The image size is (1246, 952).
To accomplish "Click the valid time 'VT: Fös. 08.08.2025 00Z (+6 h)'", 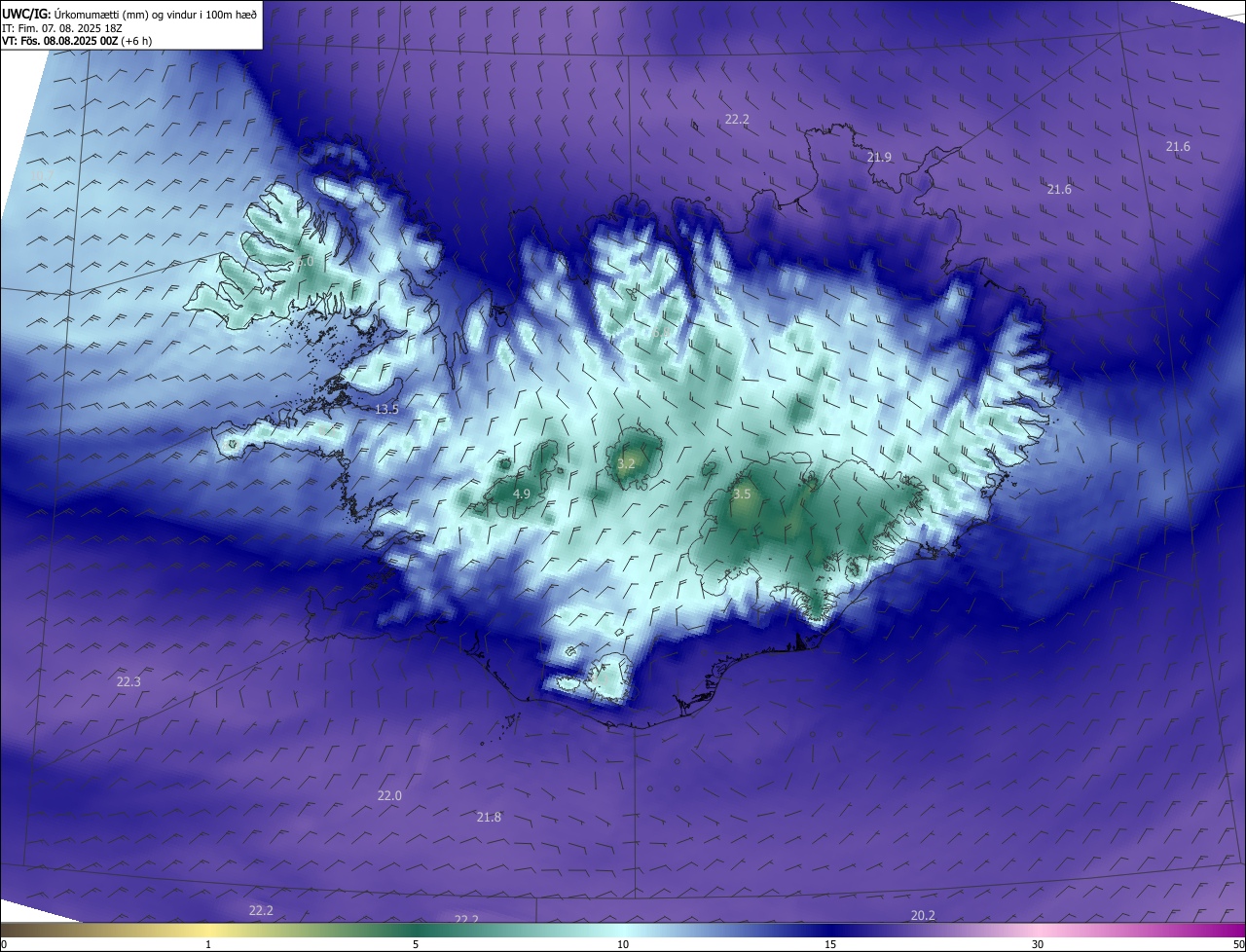I will tap(77, 41).
